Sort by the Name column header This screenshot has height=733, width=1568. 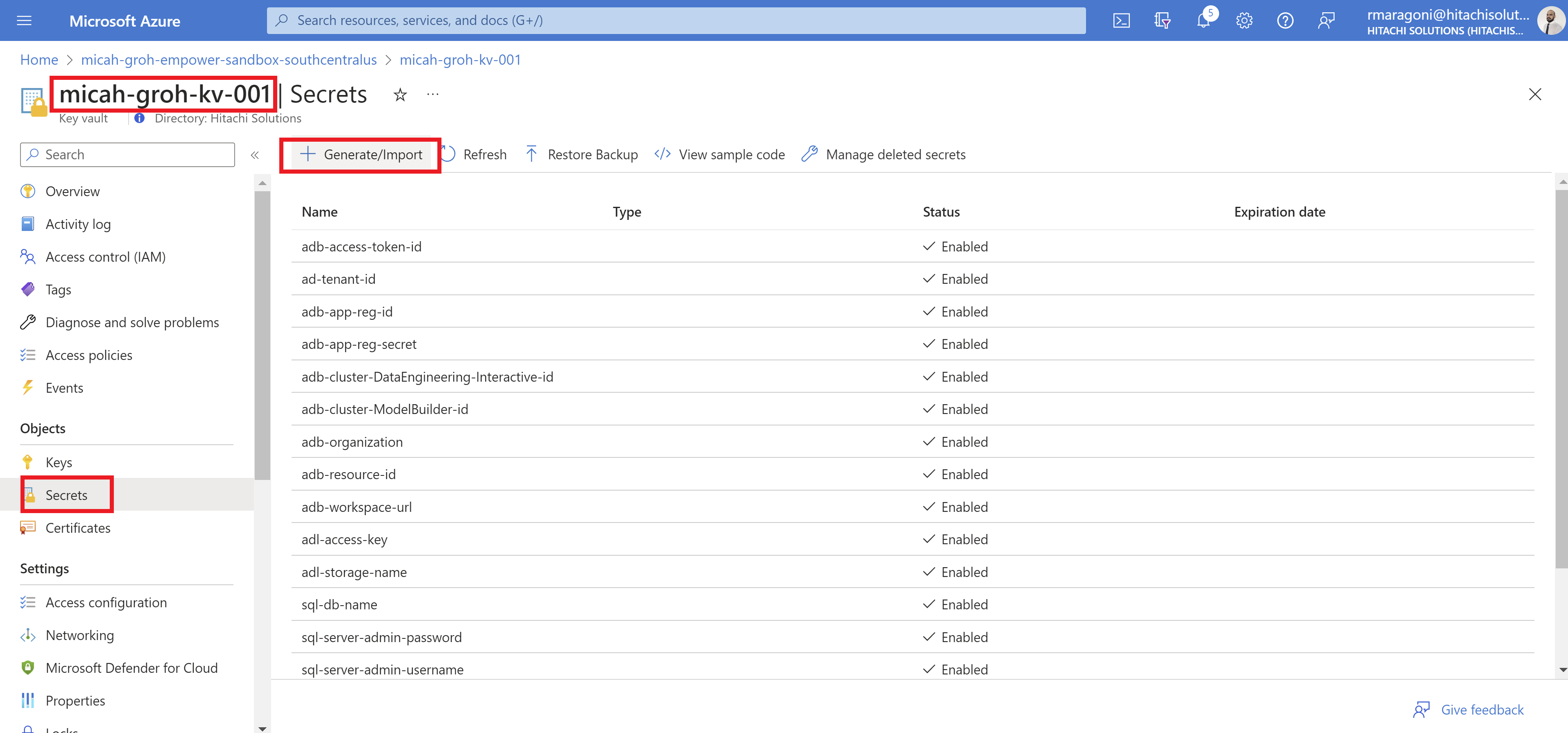(x=319, y=212)
